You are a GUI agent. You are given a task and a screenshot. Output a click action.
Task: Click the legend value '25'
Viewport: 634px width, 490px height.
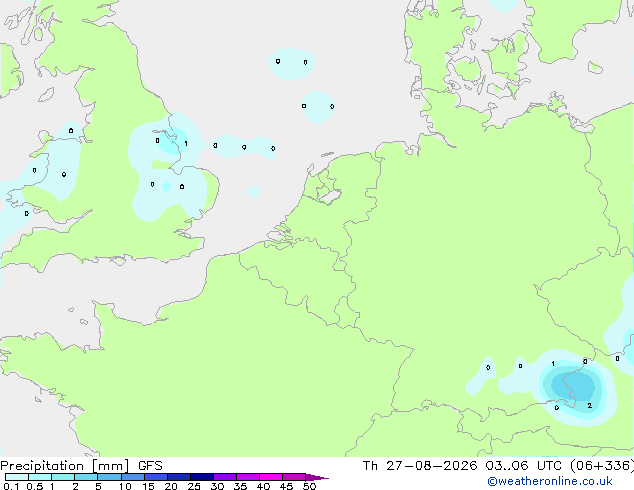tap(194, 486)
